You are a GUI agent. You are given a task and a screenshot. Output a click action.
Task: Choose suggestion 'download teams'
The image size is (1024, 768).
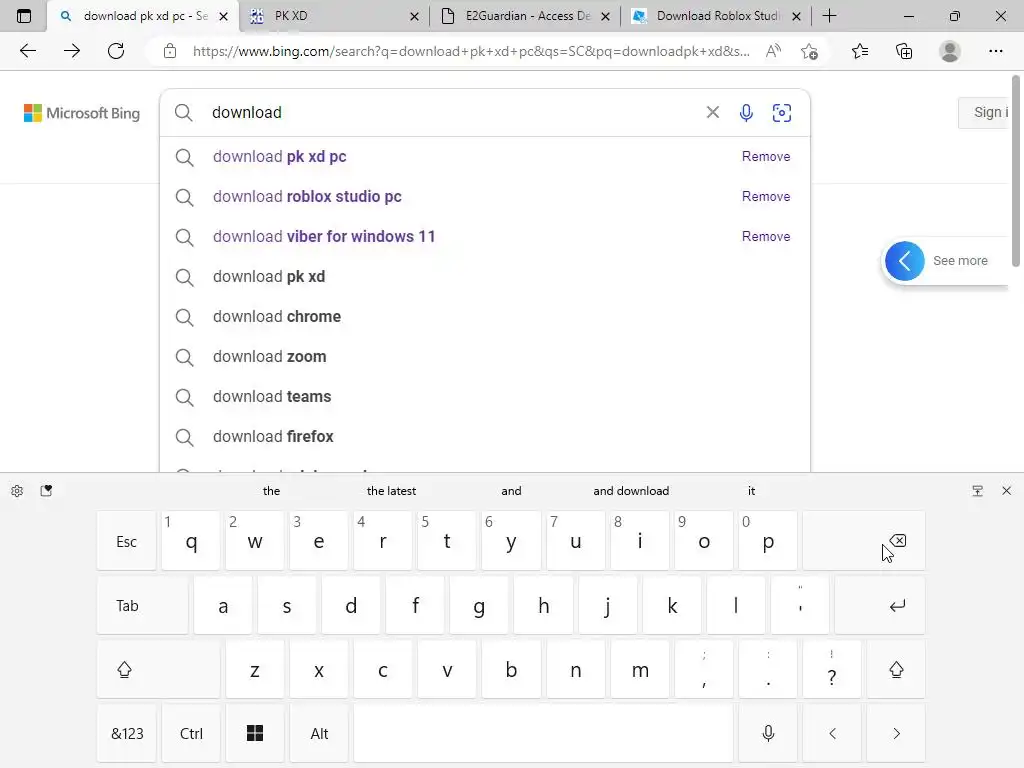(x=485, y=396)
